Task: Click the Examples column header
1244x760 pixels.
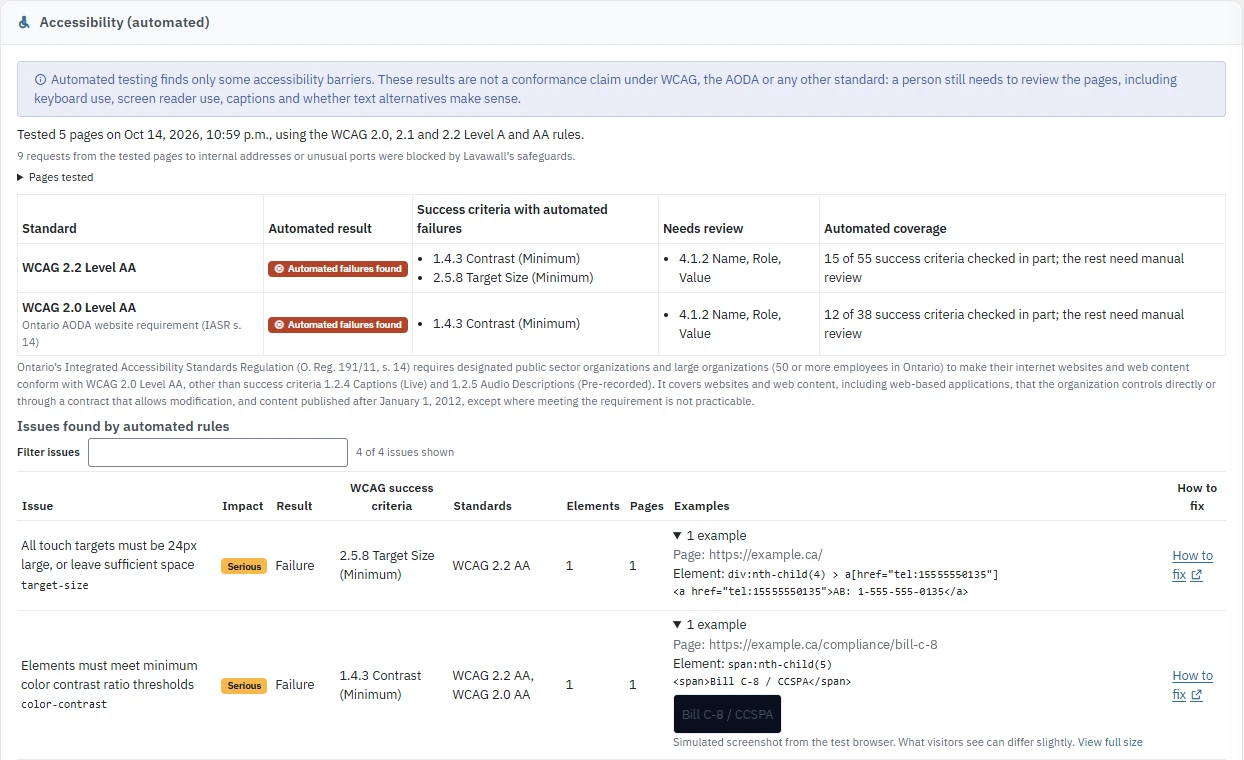Action: (702, 506)
